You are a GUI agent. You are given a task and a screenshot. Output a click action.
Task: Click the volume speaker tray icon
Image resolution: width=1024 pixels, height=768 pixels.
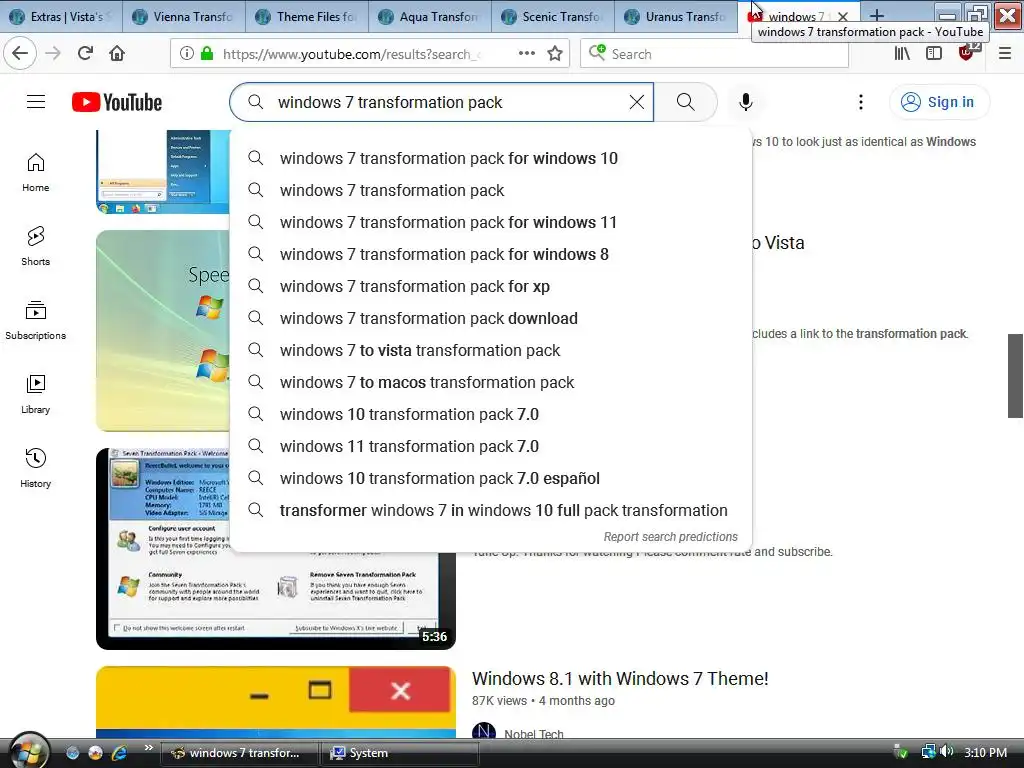[946, 752]
